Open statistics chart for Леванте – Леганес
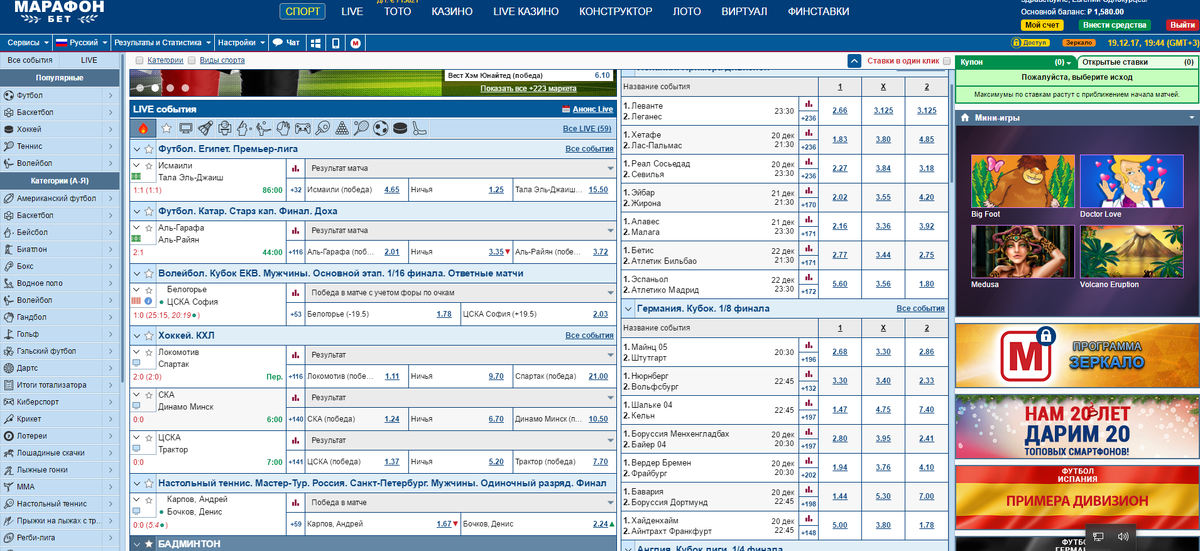Image resolution: width=1200 pixels, height=551 pixels. [x=809, y=104]
